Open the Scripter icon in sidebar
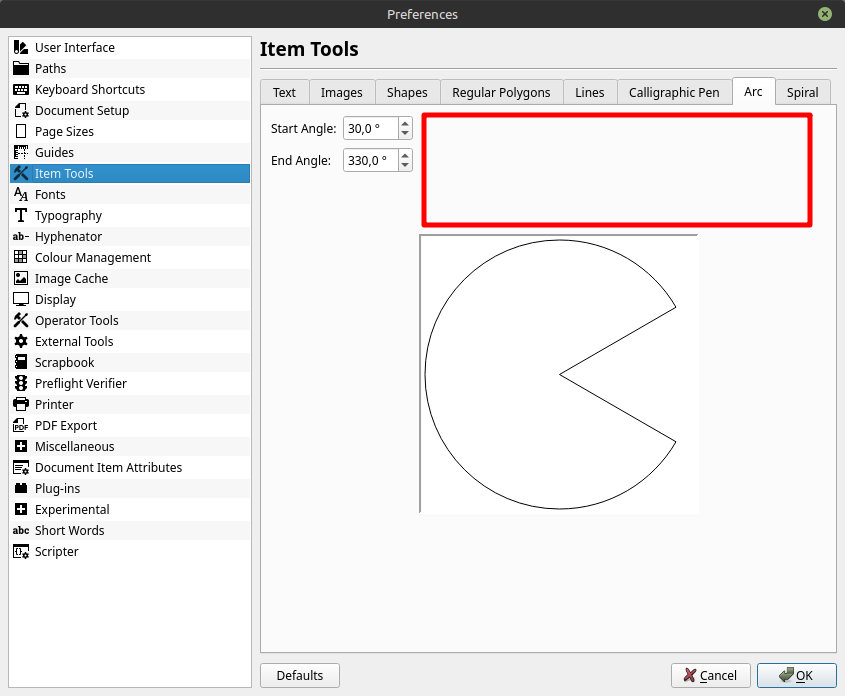This screenshot has width=845, height=696. [x=21, y=551]
